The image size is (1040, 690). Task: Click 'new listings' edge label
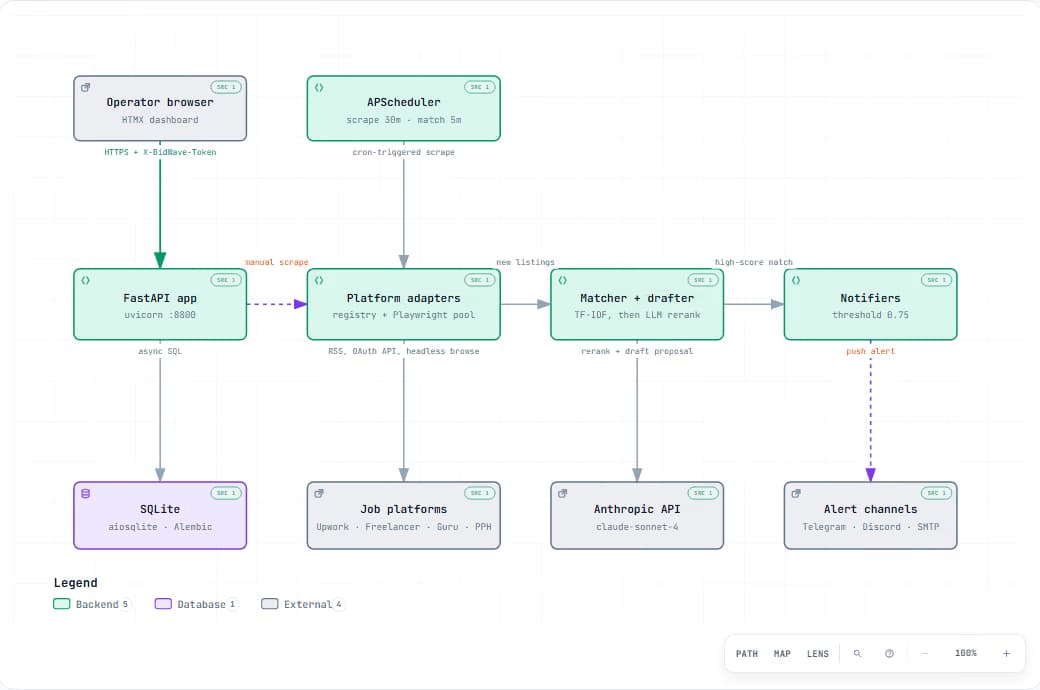pos(525,262)
